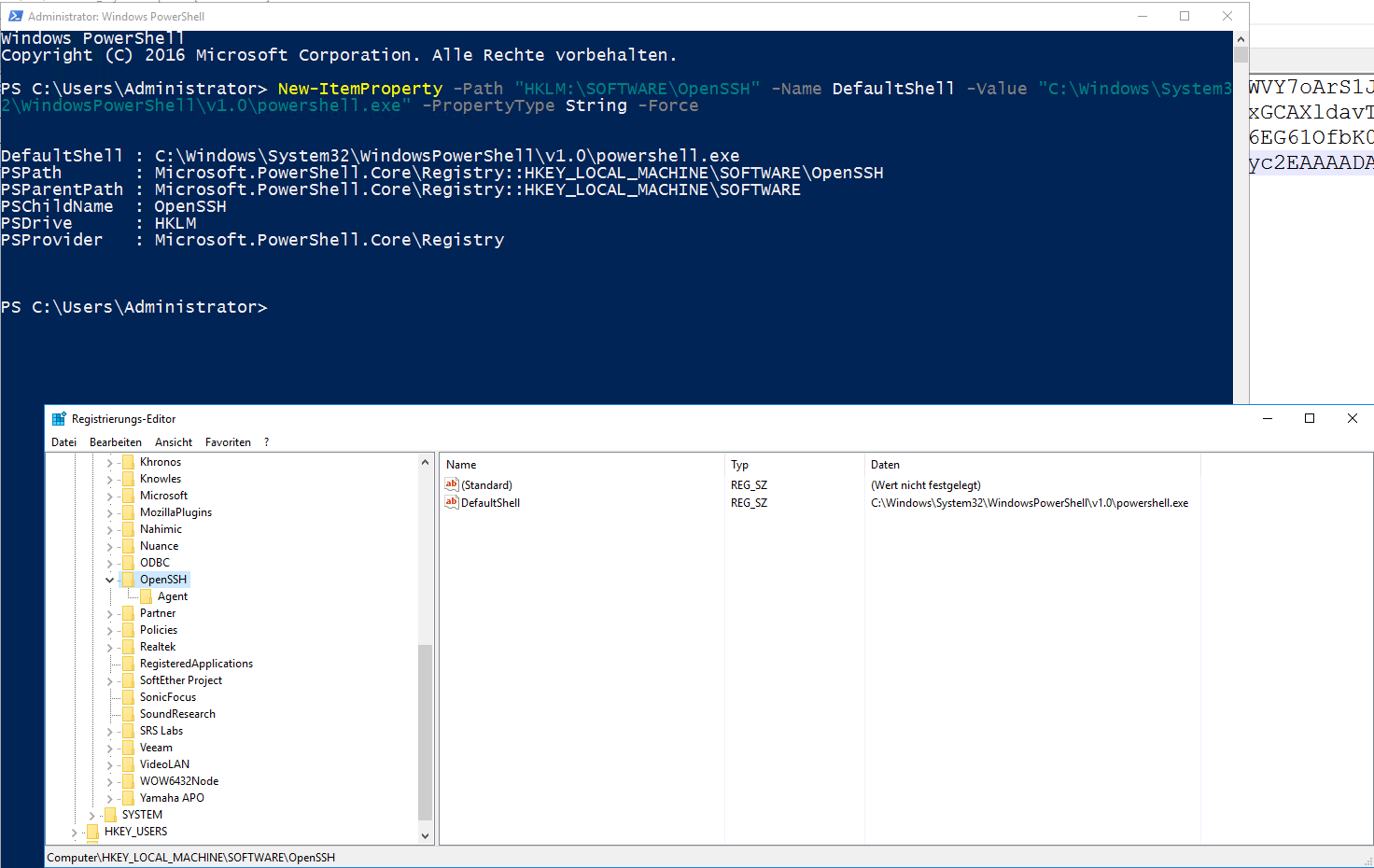The image size is (1374, 868).
Task: Expand the Knowles registry key
Action: pos(109,480)
